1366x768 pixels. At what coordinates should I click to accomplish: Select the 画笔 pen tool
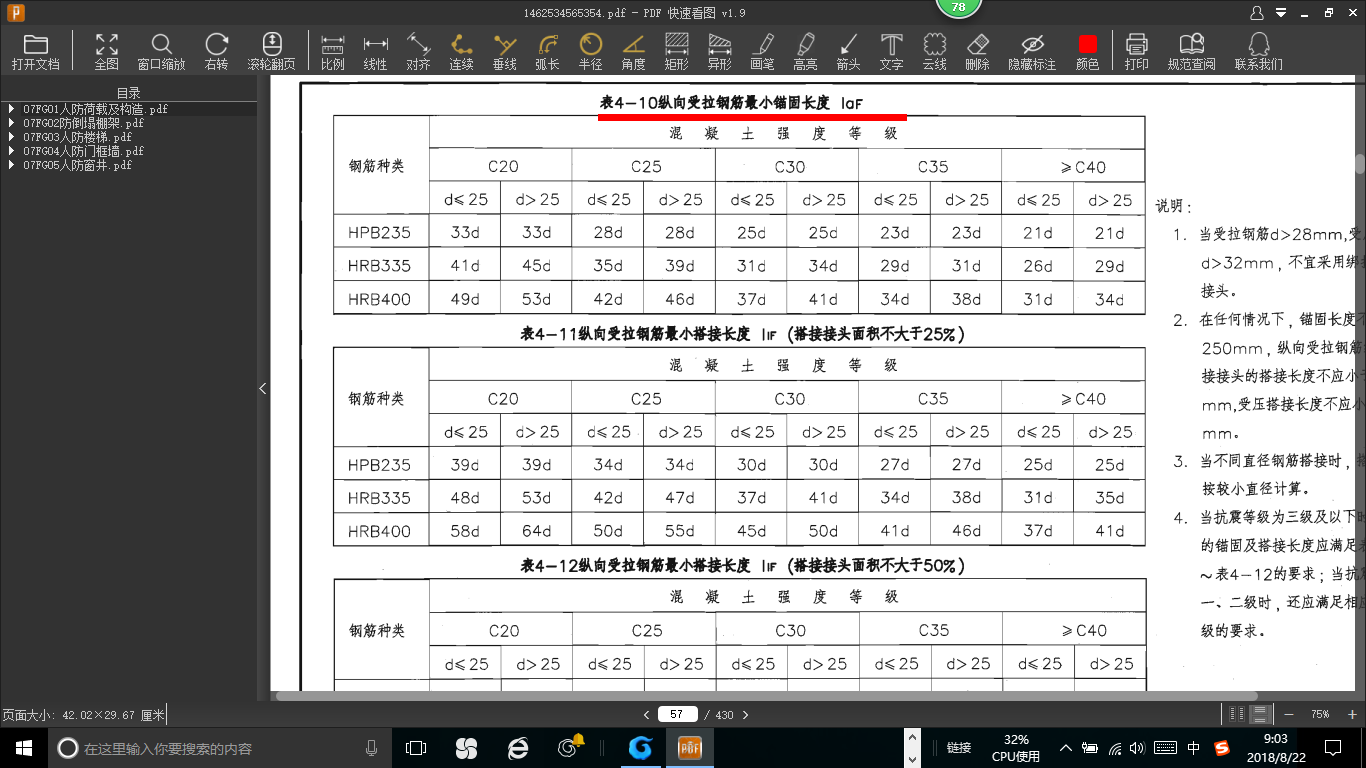[762, 51]
